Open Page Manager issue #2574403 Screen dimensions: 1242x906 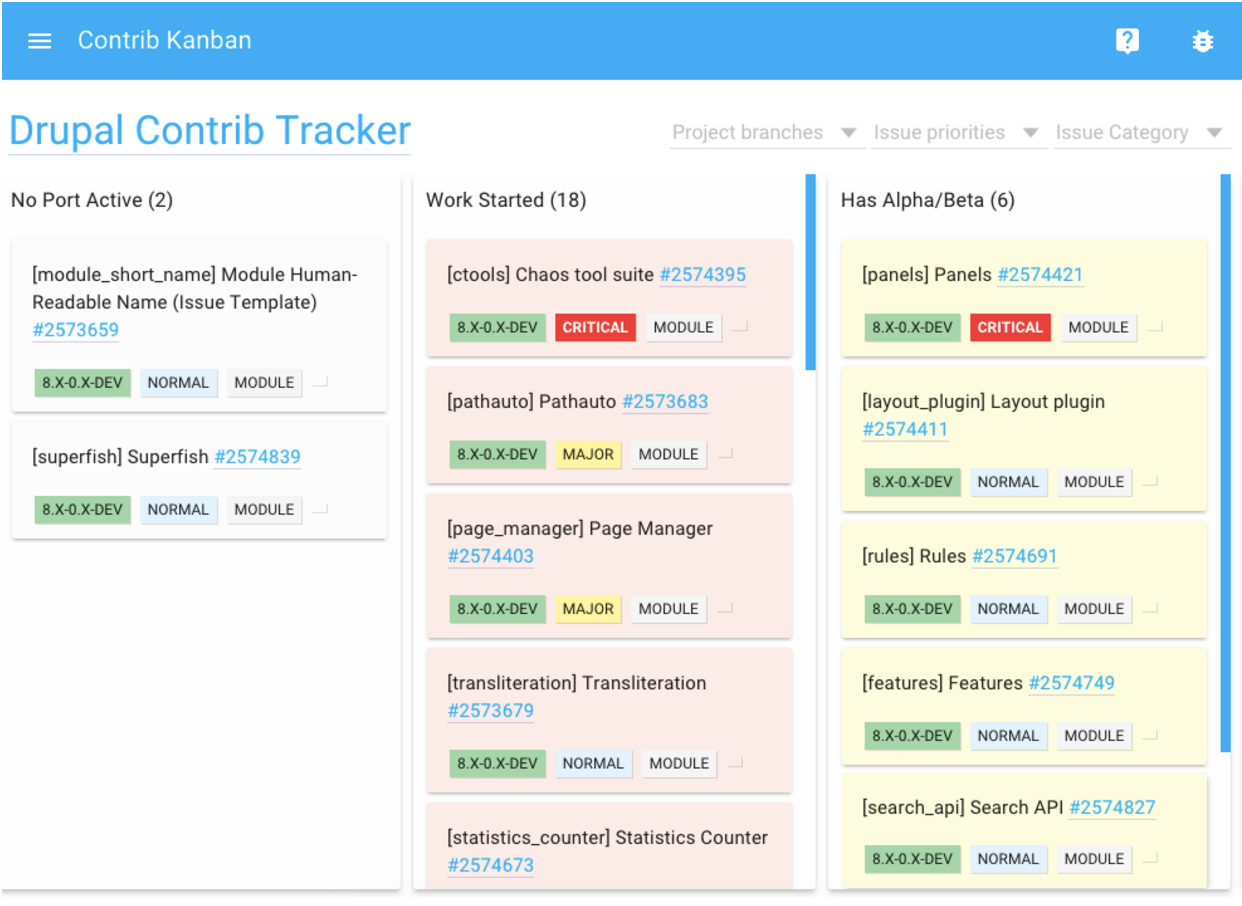(491, 556)
